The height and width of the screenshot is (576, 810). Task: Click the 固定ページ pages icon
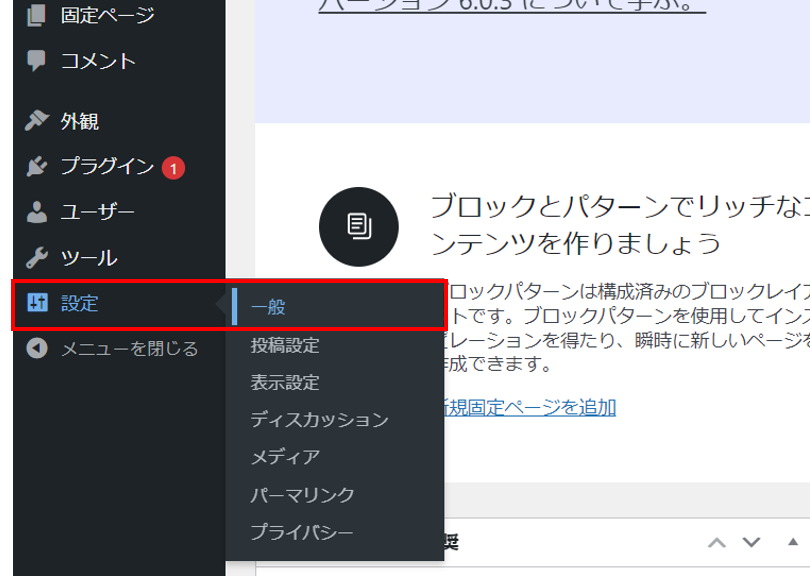point(37,15)
